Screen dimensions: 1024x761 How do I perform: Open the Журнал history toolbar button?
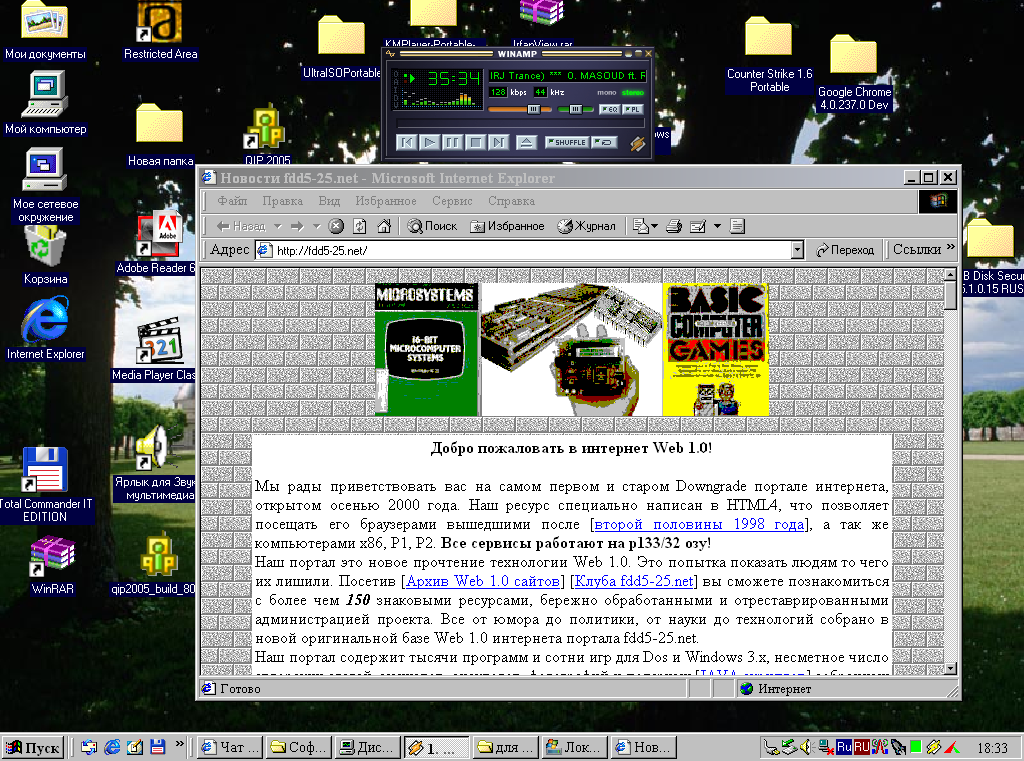click(586, 226)
